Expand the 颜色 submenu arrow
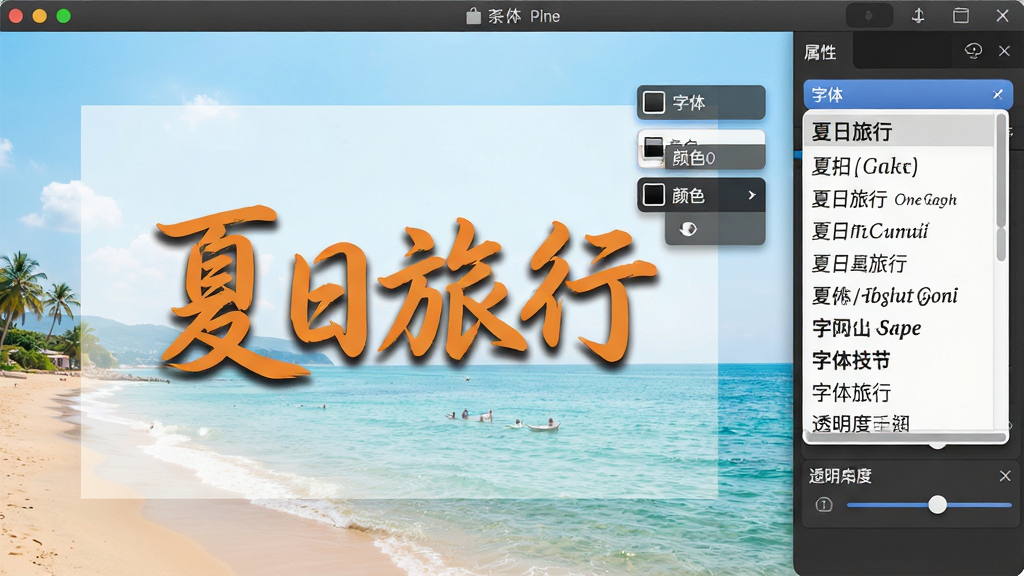The image size is (1024, 576). (752, 195)
